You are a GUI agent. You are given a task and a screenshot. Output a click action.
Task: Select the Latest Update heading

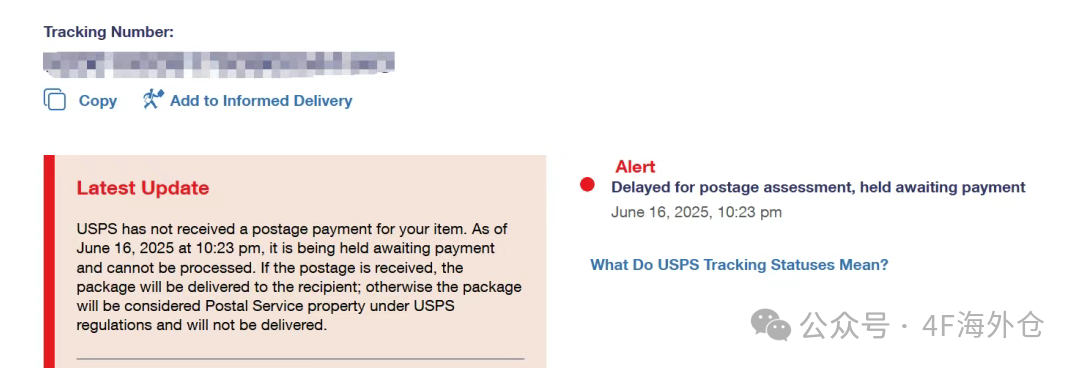tap(142, 188)
